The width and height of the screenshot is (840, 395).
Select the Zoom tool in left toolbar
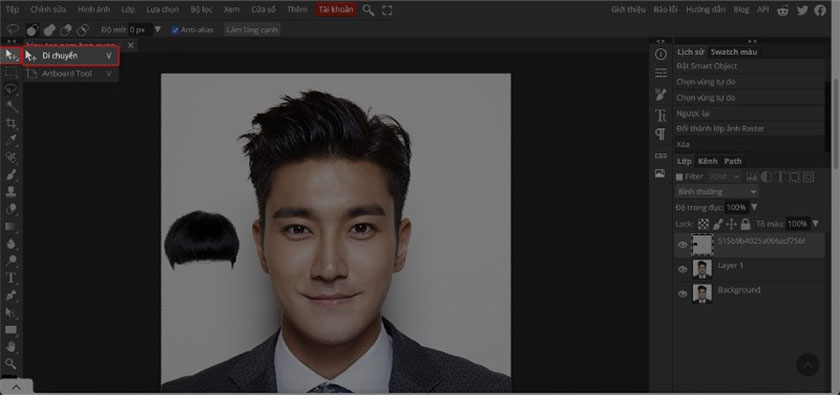click(x=11, y=363)
